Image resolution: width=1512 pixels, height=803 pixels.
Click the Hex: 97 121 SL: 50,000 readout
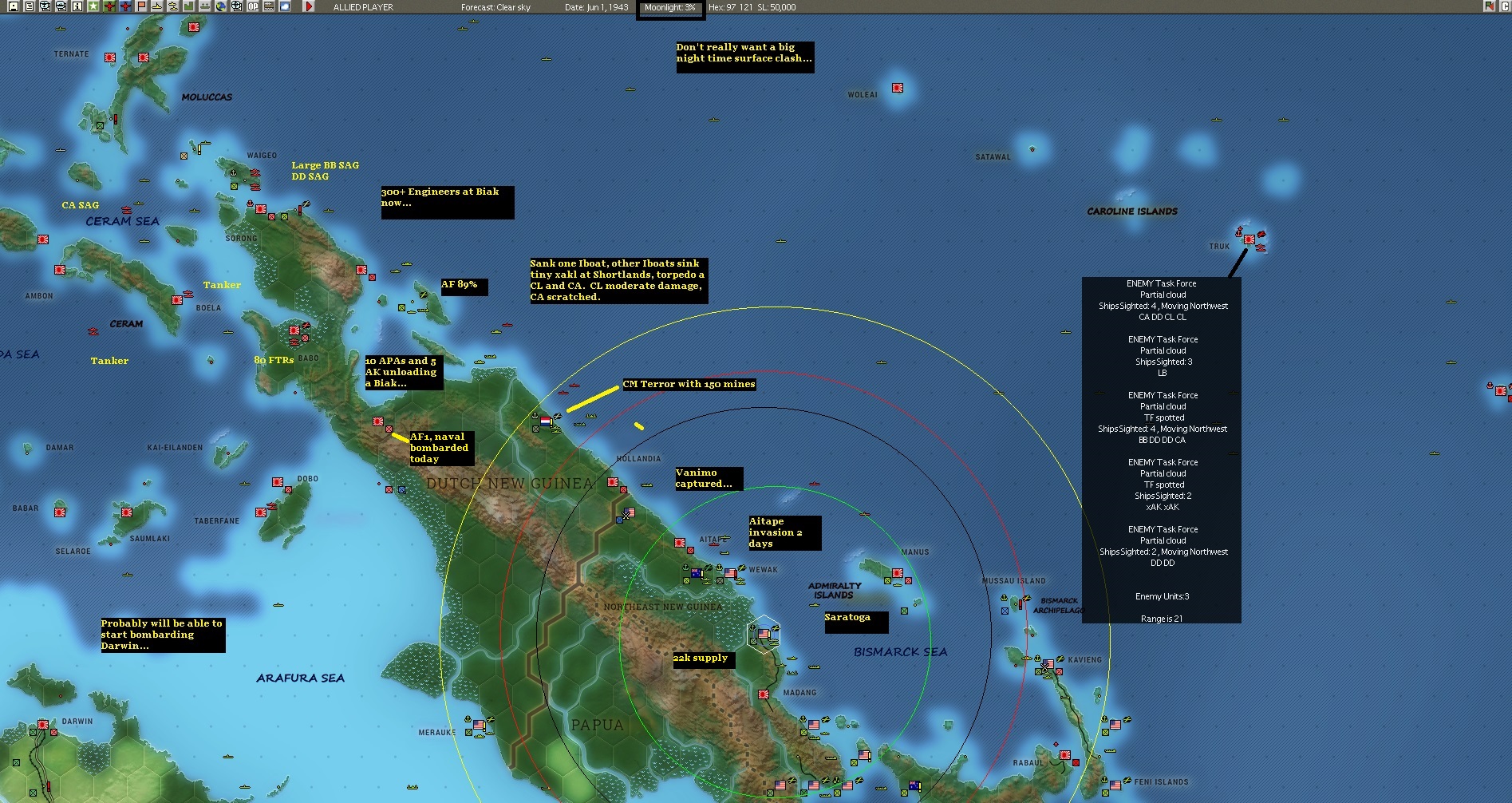[x=752, y=7]
